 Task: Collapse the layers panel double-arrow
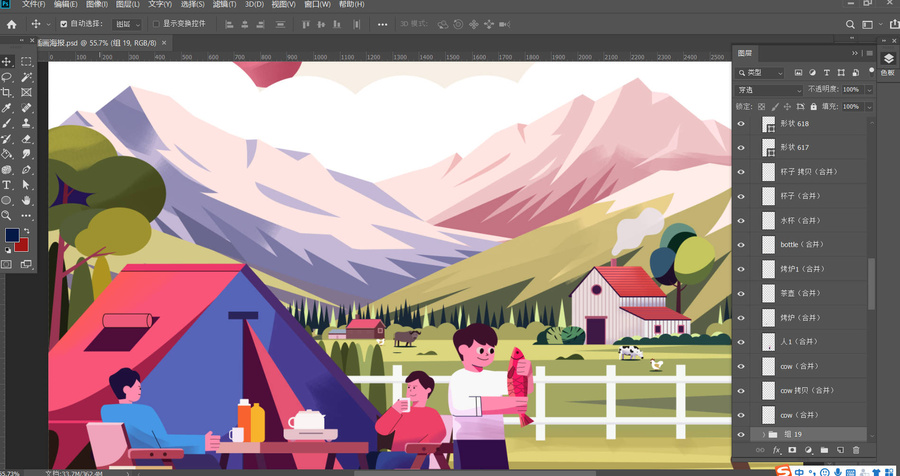(855, 53)
